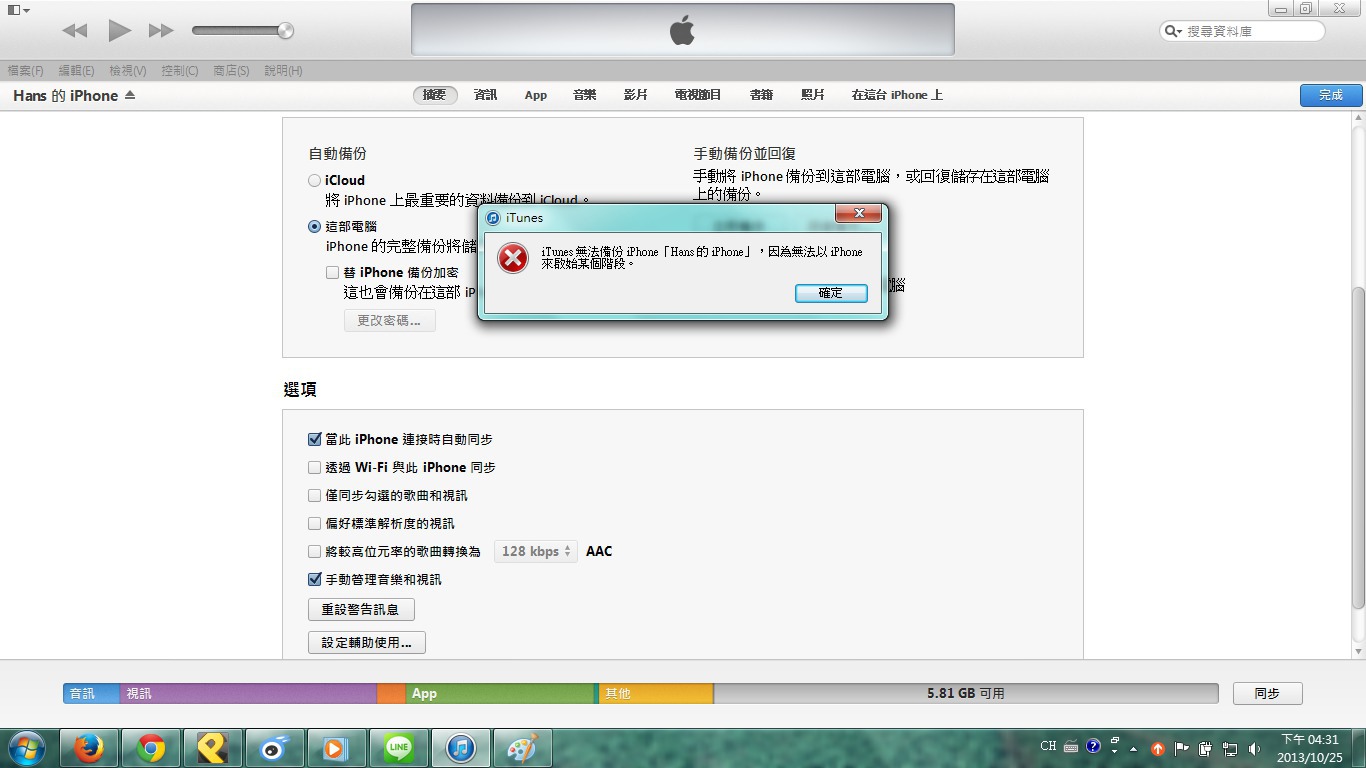Viewport: 1366px width, 768px height.
Task: Click the 重設警告訊息 button
Action: coord(361,609)
